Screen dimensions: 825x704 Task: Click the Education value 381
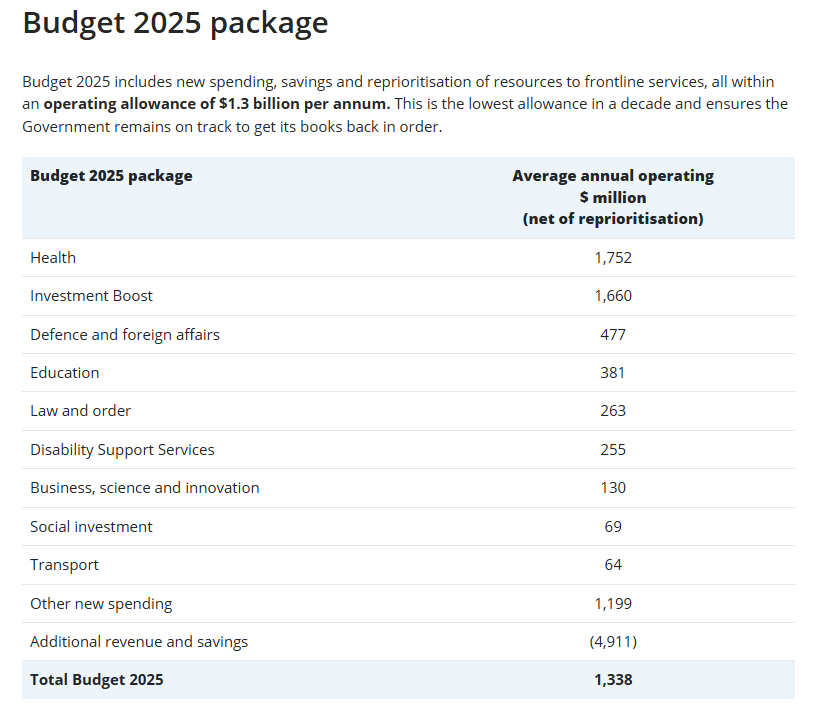(613, 373)
